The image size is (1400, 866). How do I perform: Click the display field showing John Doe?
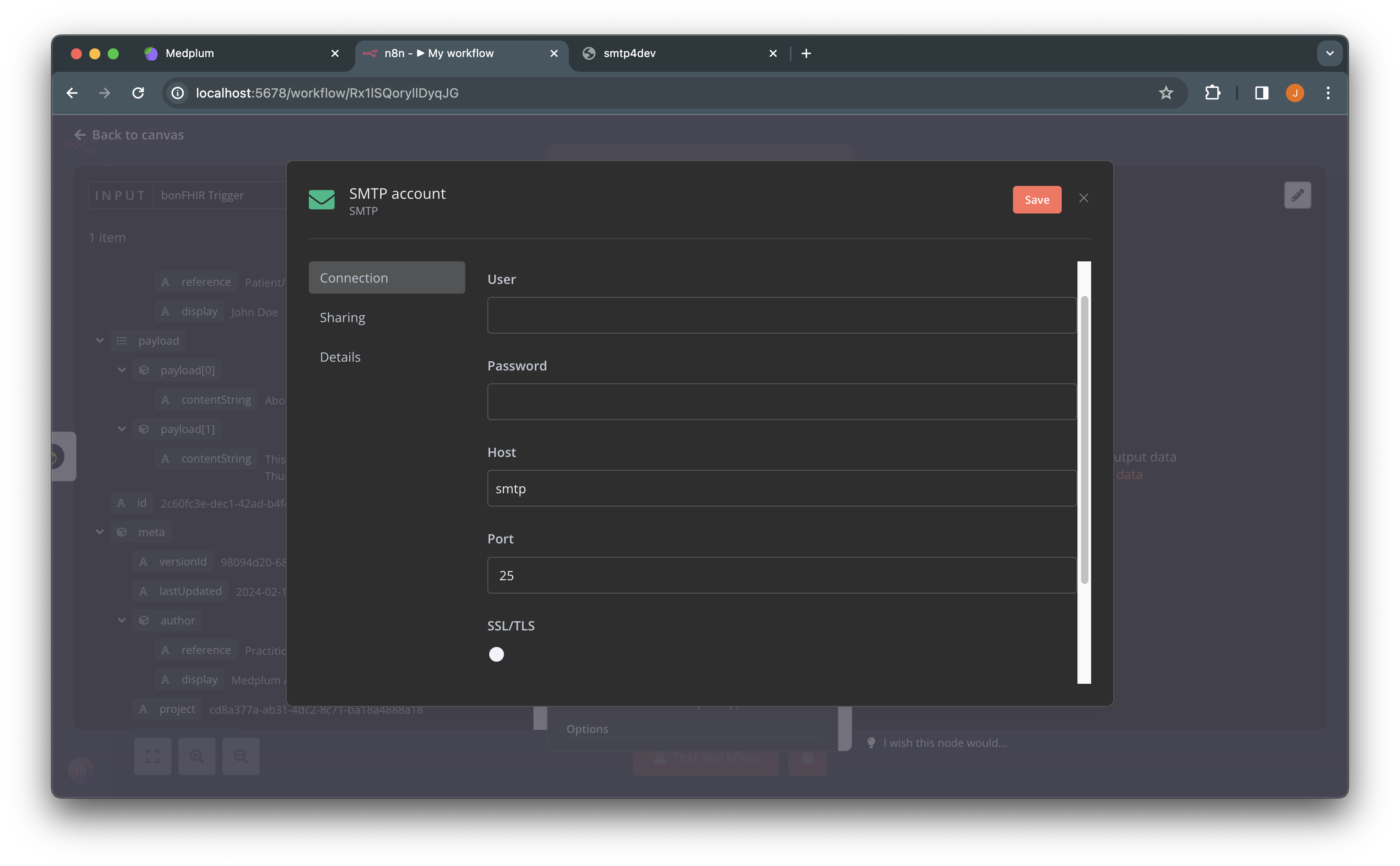(190, 312)
